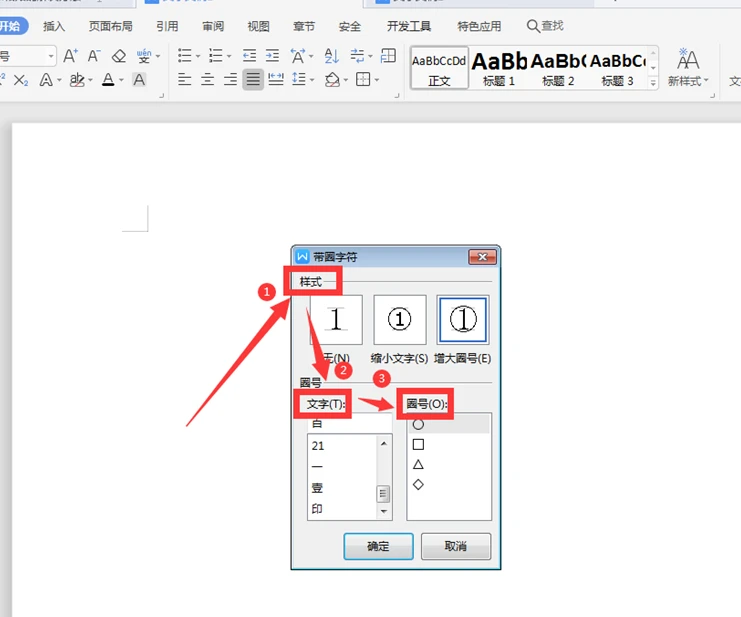Select the 增大圈号(E) style option
This screenshot has width=741, height=617.
(x=463, y=320)
